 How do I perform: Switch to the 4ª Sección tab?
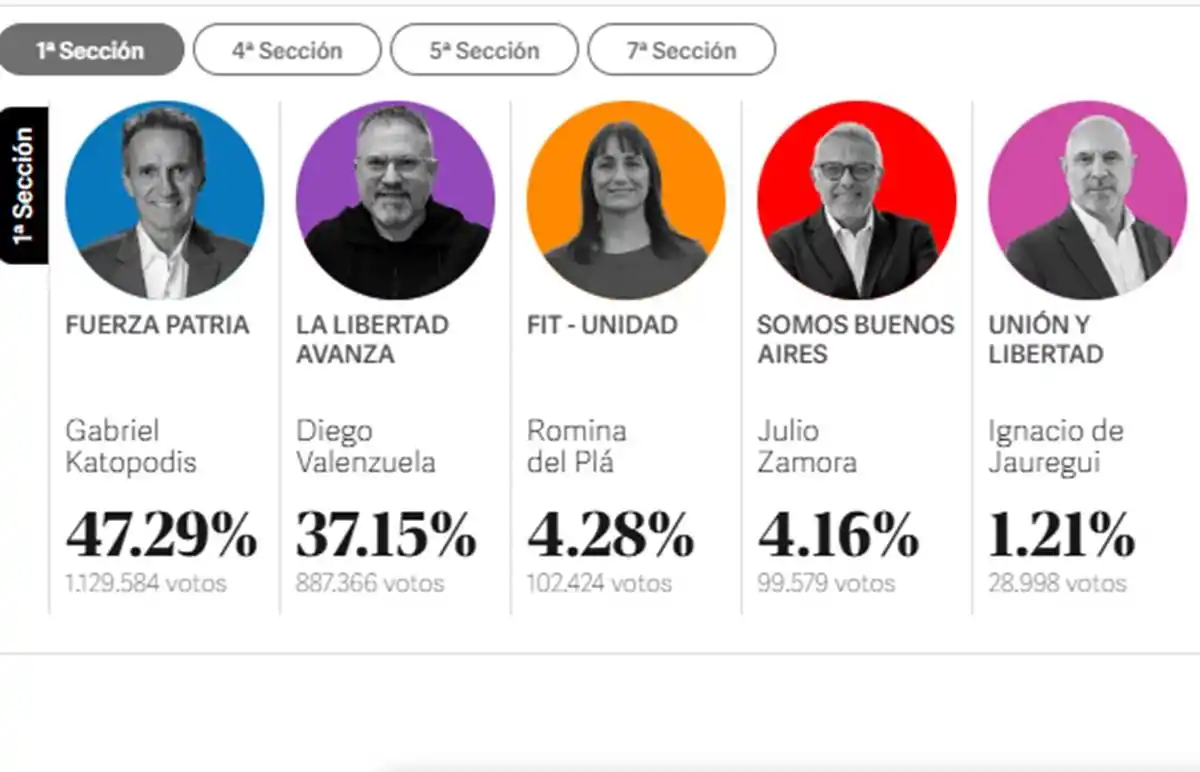(x=287, y=48)
